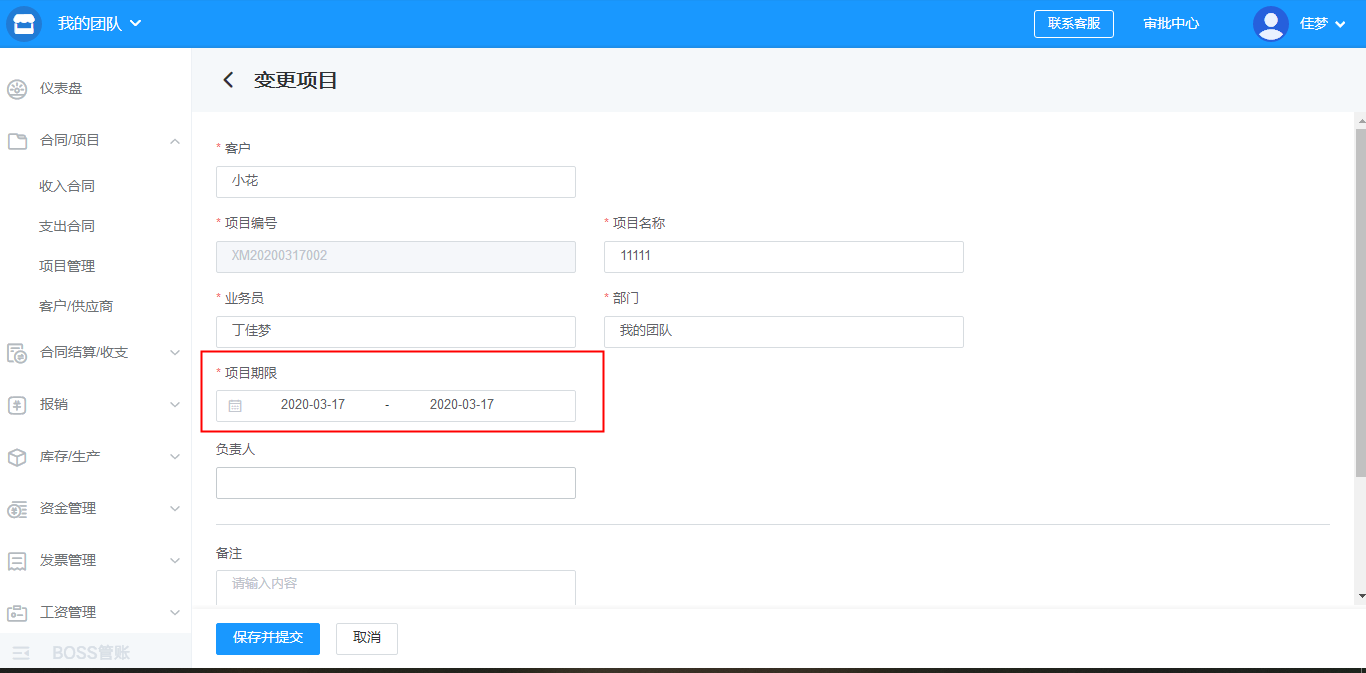Click the 联系客服 button

coord(1074,24)
